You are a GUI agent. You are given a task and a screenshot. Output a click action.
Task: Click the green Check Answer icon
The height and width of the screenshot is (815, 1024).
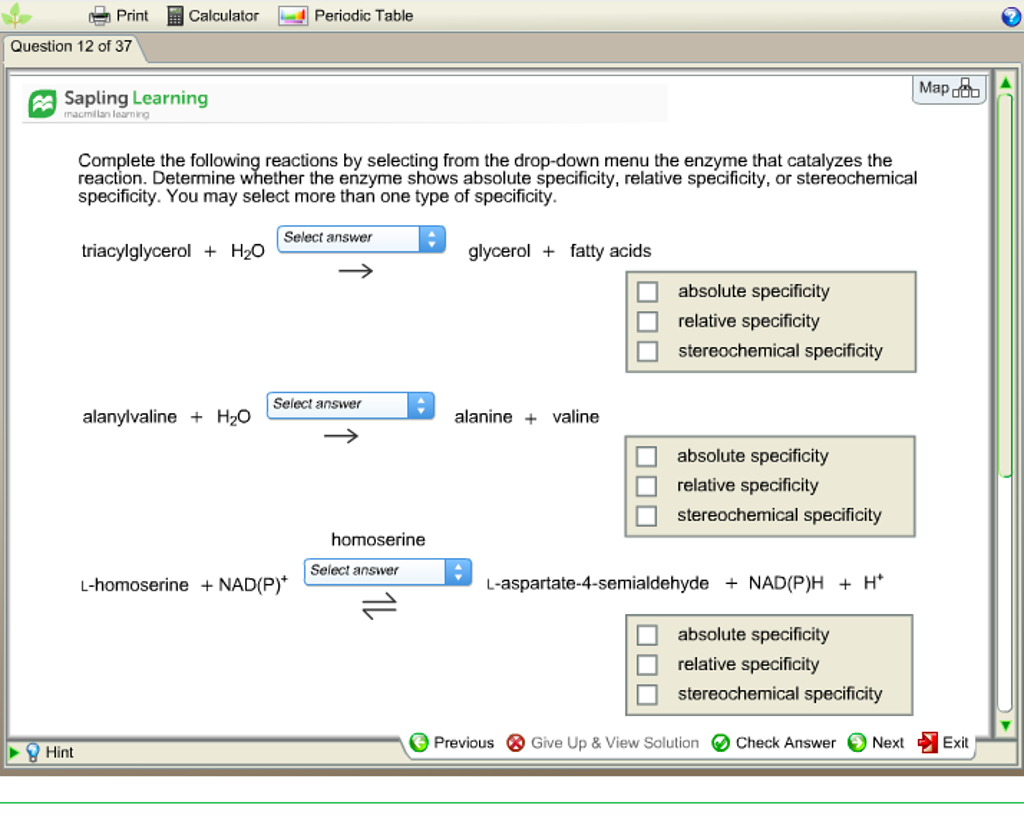722,743
